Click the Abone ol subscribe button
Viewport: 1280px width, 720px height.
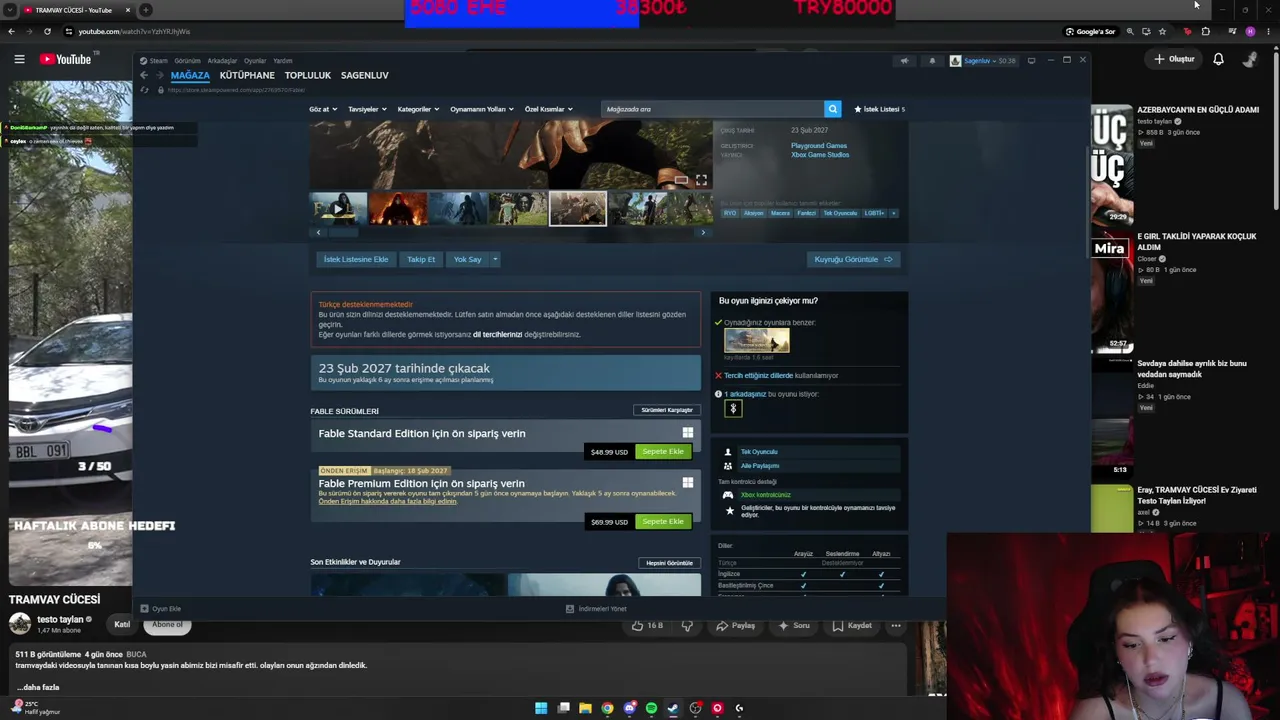[x=168, y=625]
